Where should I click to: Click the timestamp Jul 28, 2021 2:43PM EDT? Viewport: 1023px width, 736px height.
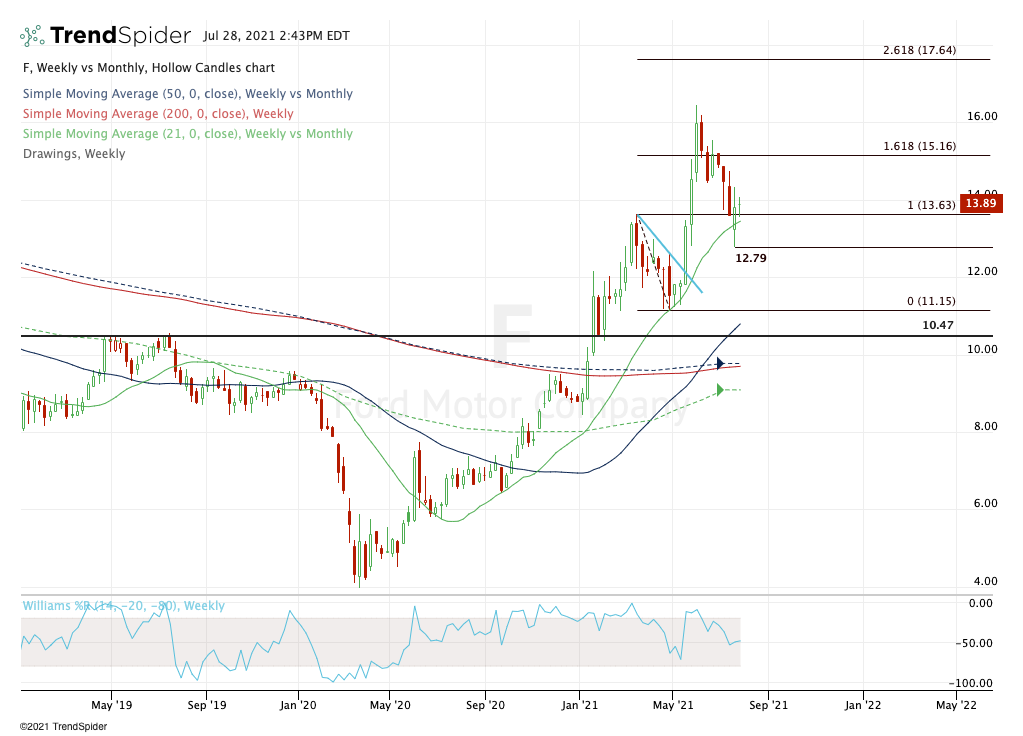[x=277, y=36]
